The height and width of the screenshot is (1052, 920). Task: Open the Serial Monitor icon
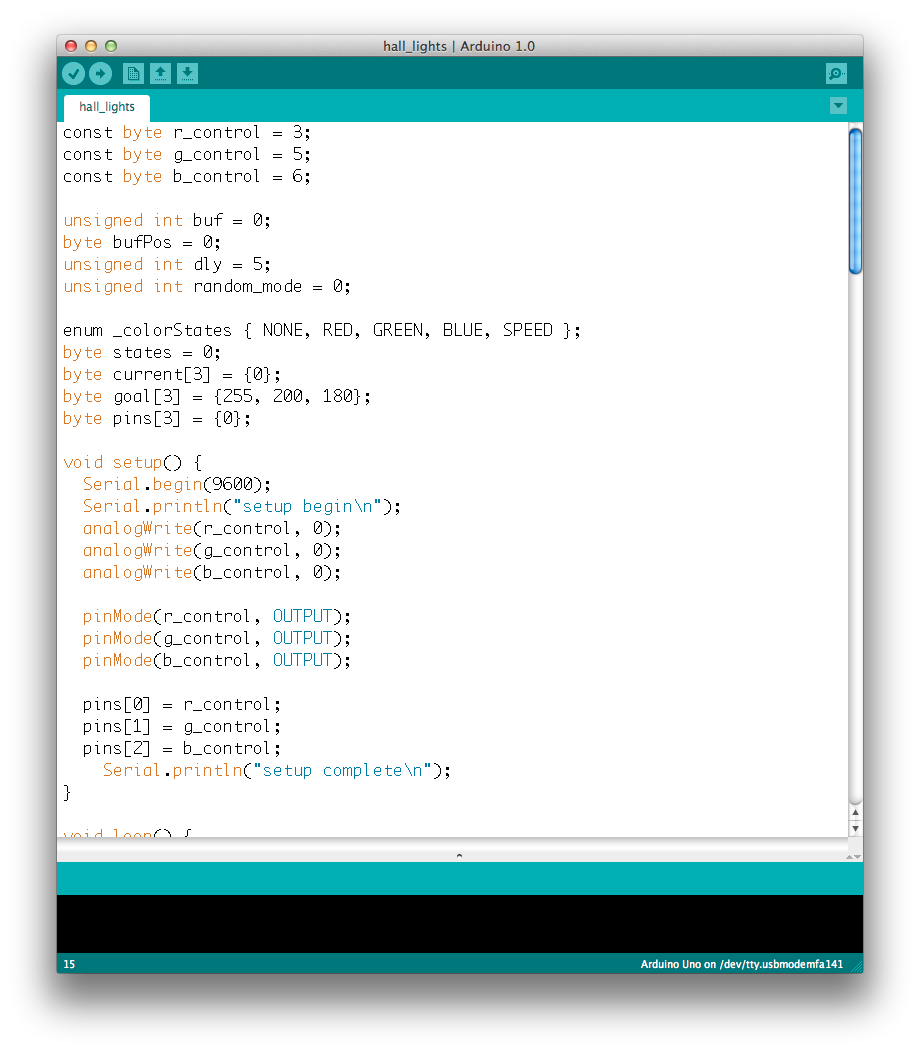836,74
